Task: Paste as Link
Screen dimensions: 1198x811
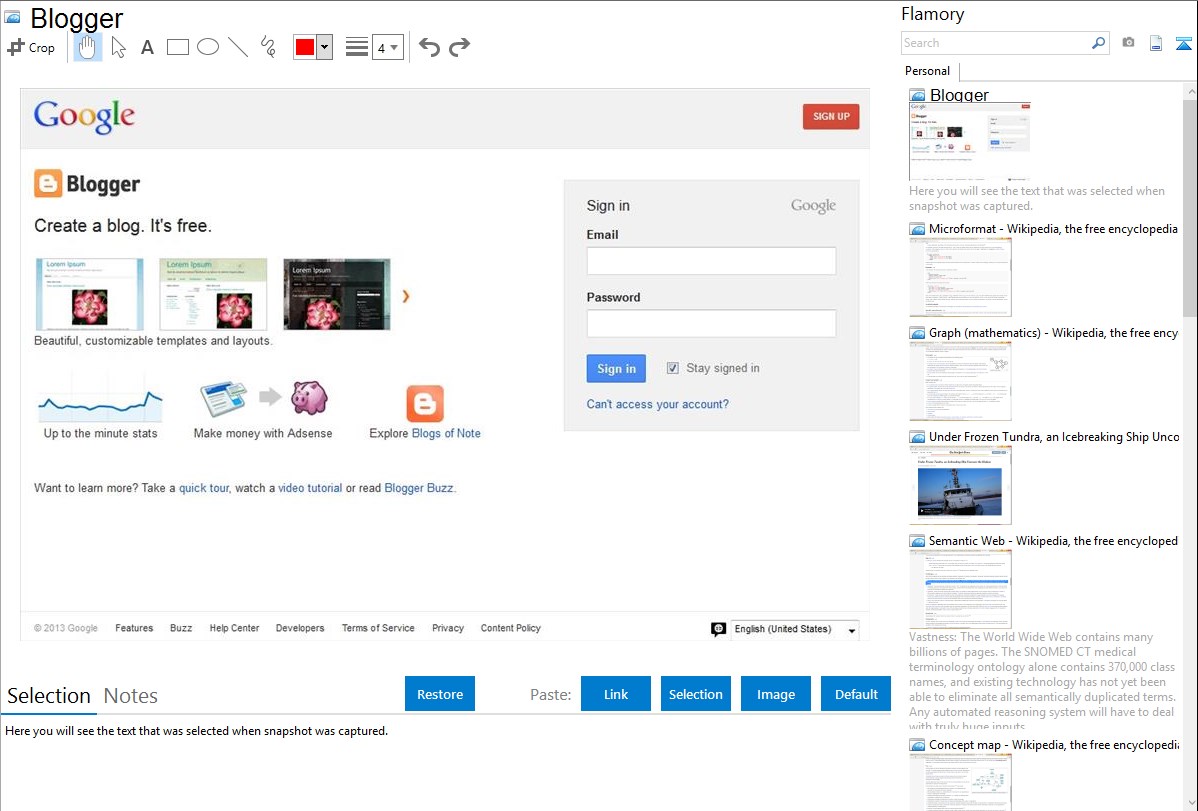Action: [616, 694]
